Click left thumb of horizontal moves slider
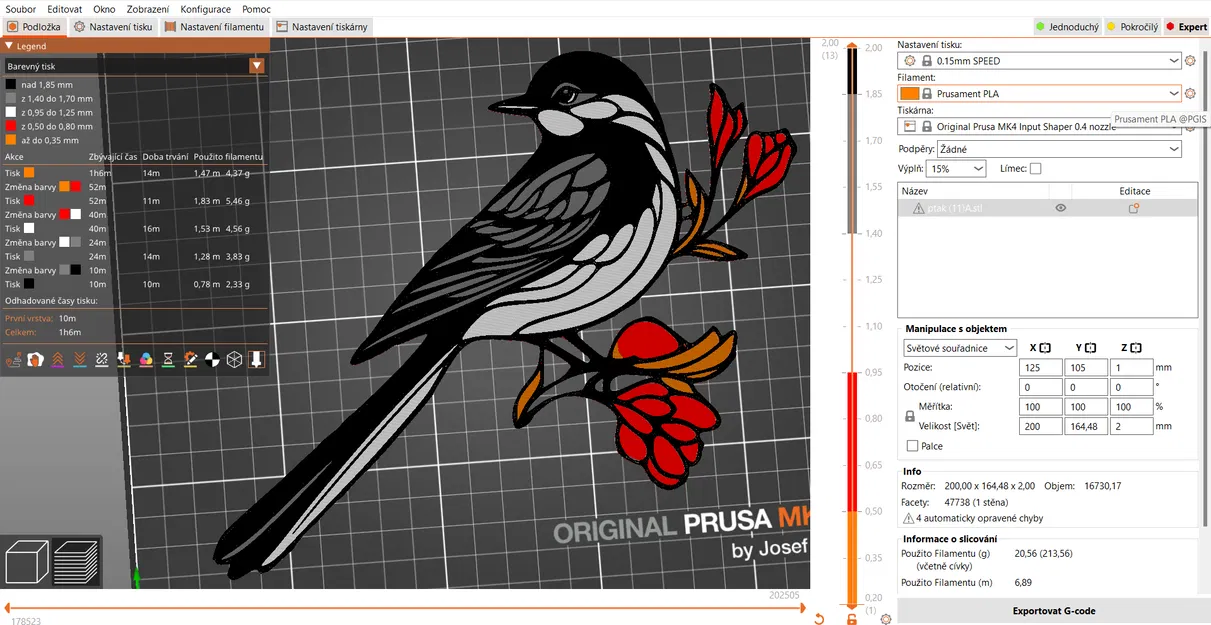Screen dimensions: 1211x625 click(x=7, y=607)
